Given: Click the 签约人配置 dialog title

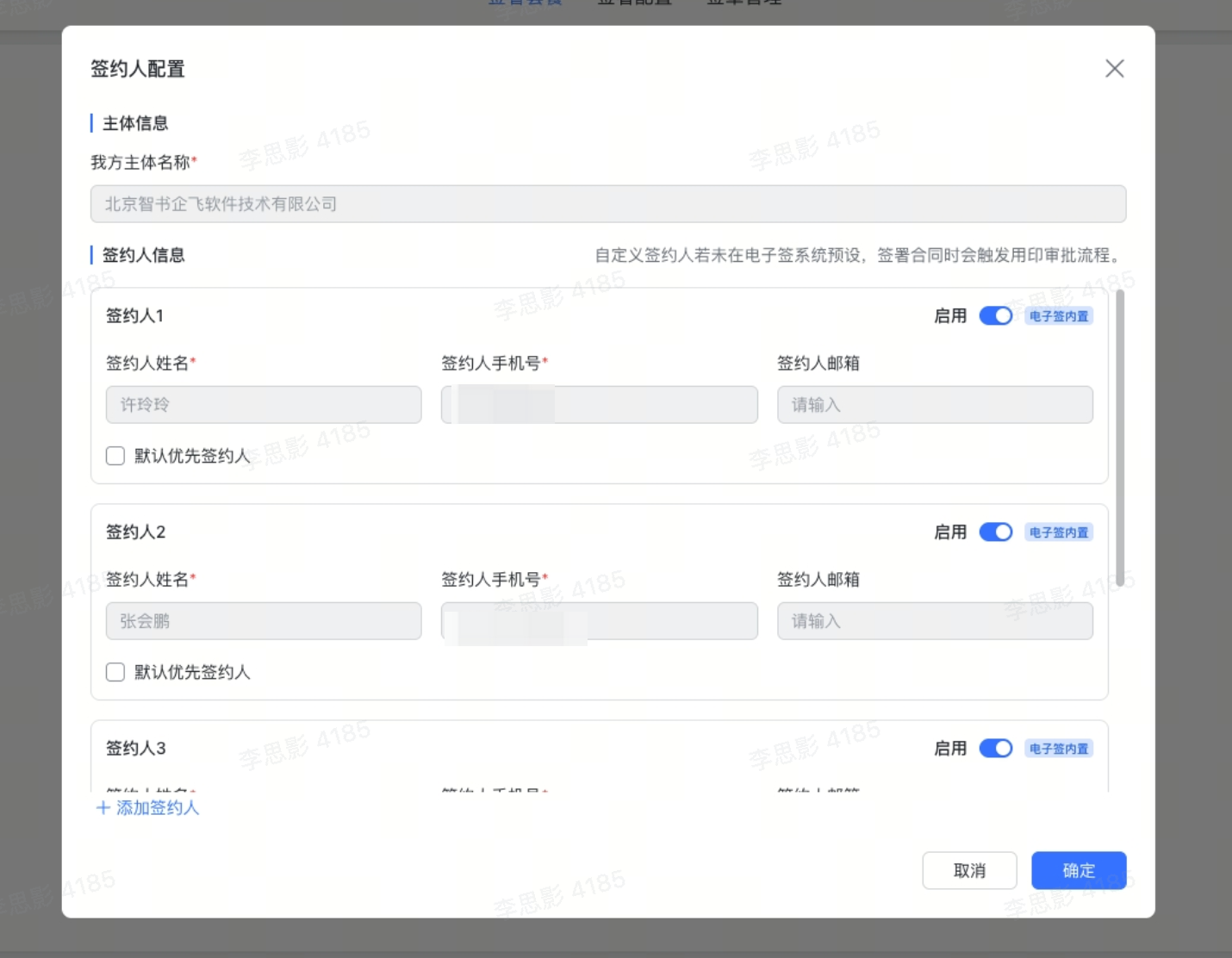Looking at the screenshot, I should (138, 69).
